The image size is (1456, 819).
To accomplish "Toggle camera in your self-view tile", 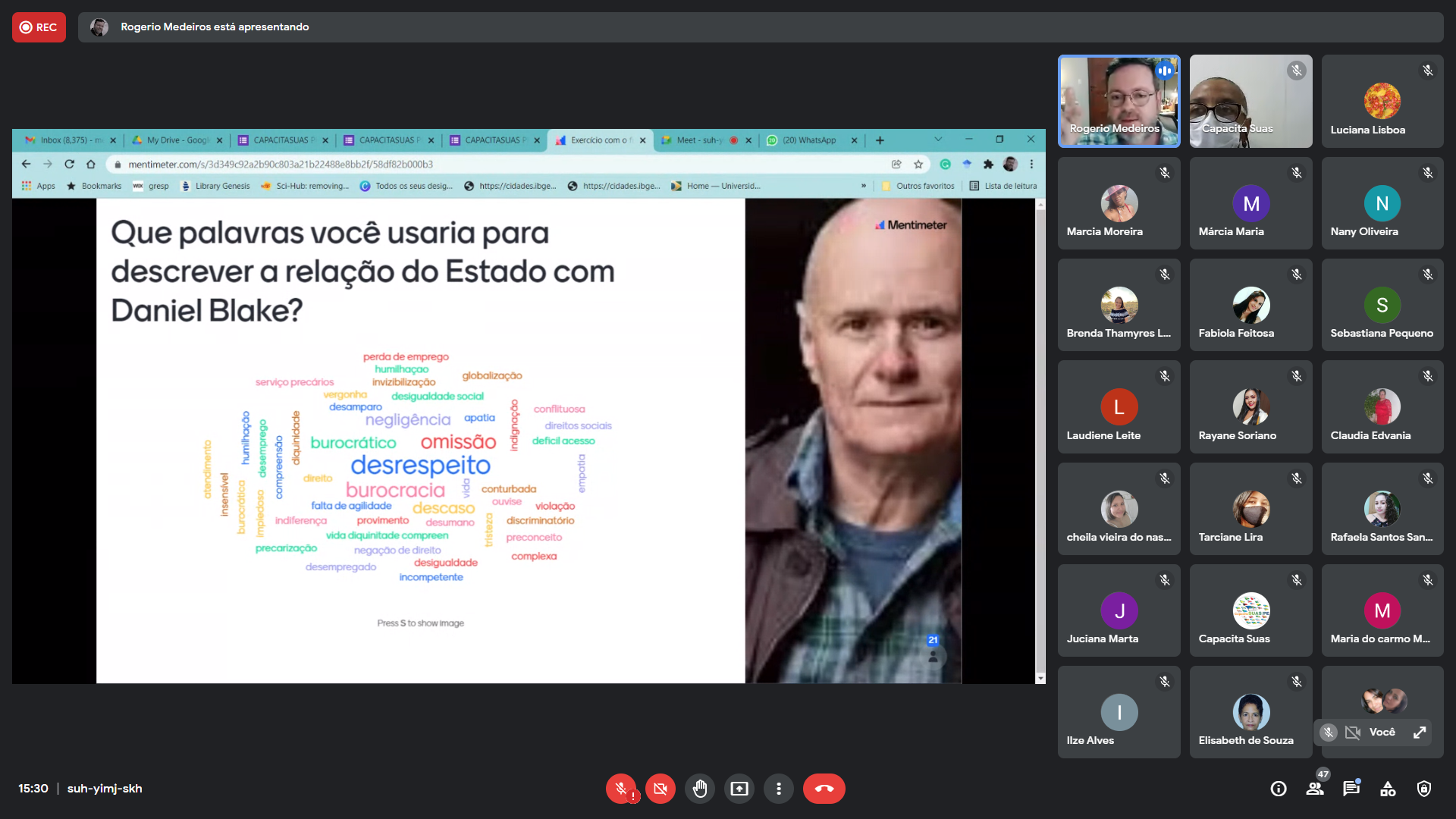I will (1353, 733).
